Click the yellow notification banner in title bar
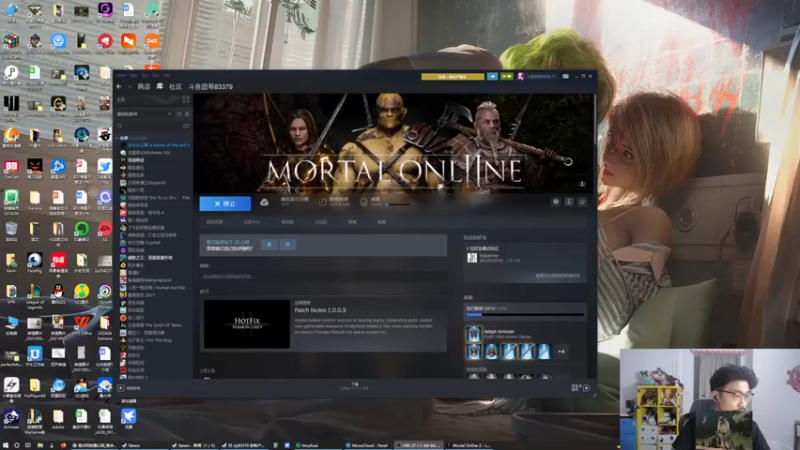 (453, 77)
